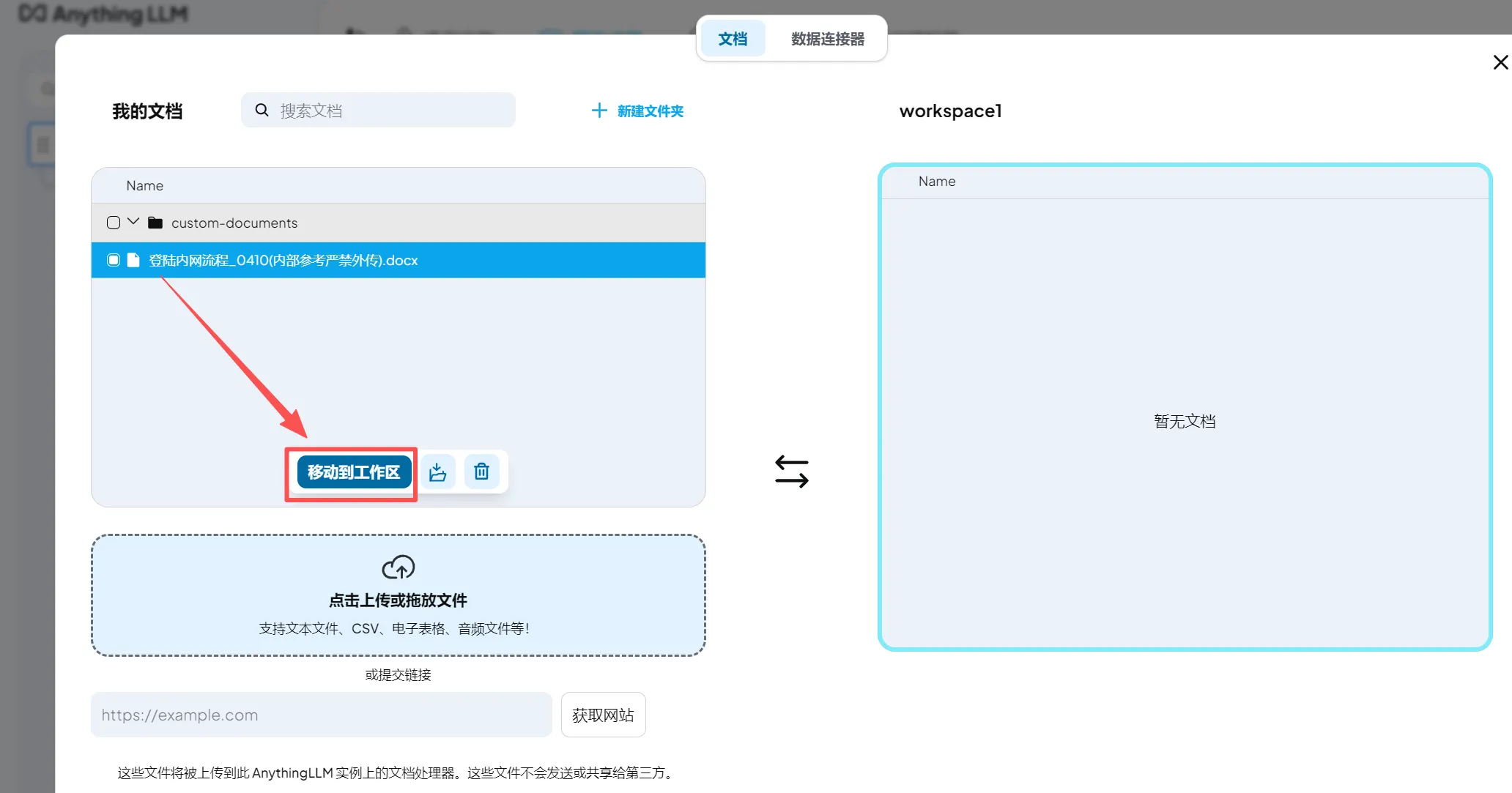Viewport: 1512px width, 793px height.
Task: Click the plus icon for new folder
Action: coord(599,111)
